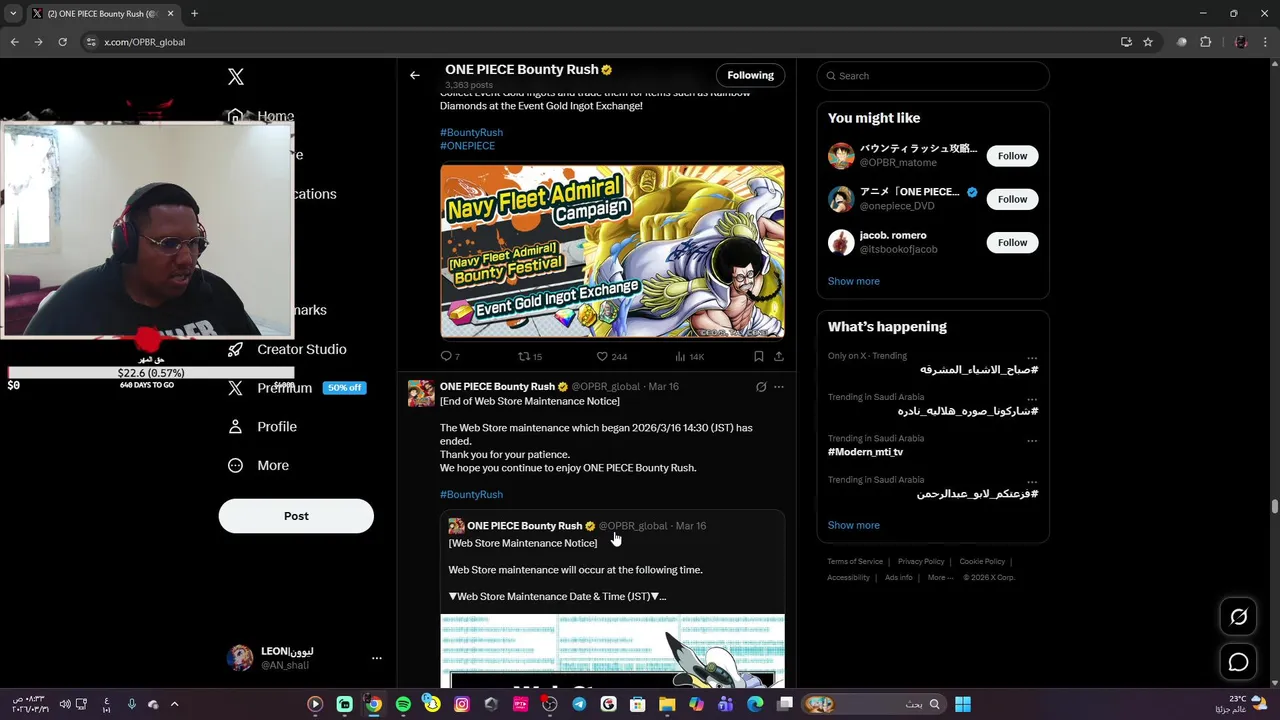Viewport: 1280px width, 720px height.
Task: Open a new Chrome tab
Action: pos(194,14)
